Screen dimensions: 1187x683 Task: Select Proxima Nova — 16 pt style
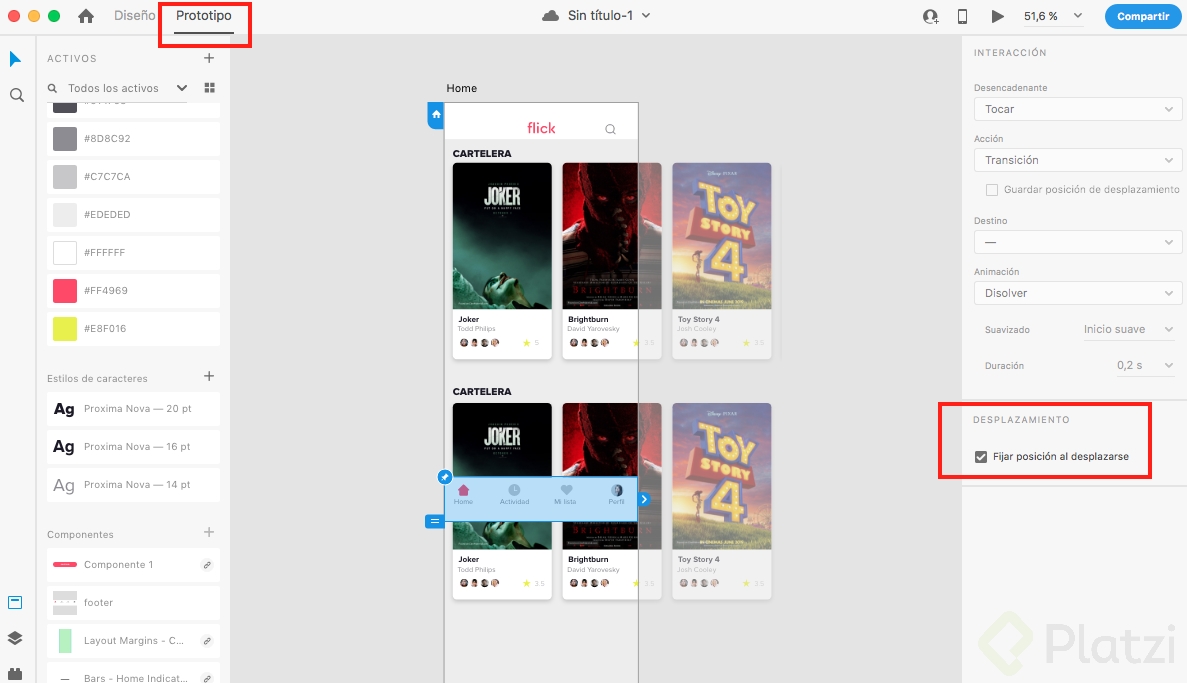(x=133, y=447)
